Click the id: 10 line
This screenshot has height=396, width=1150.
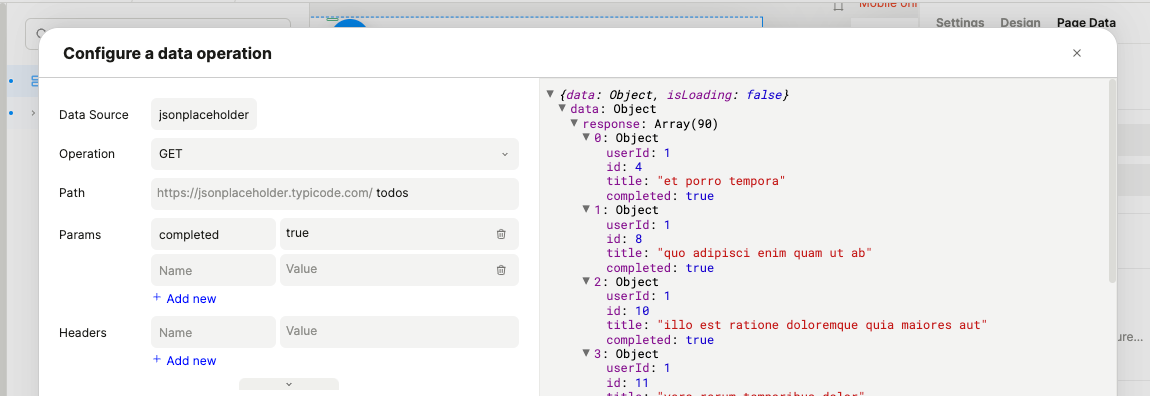[627, 311]
